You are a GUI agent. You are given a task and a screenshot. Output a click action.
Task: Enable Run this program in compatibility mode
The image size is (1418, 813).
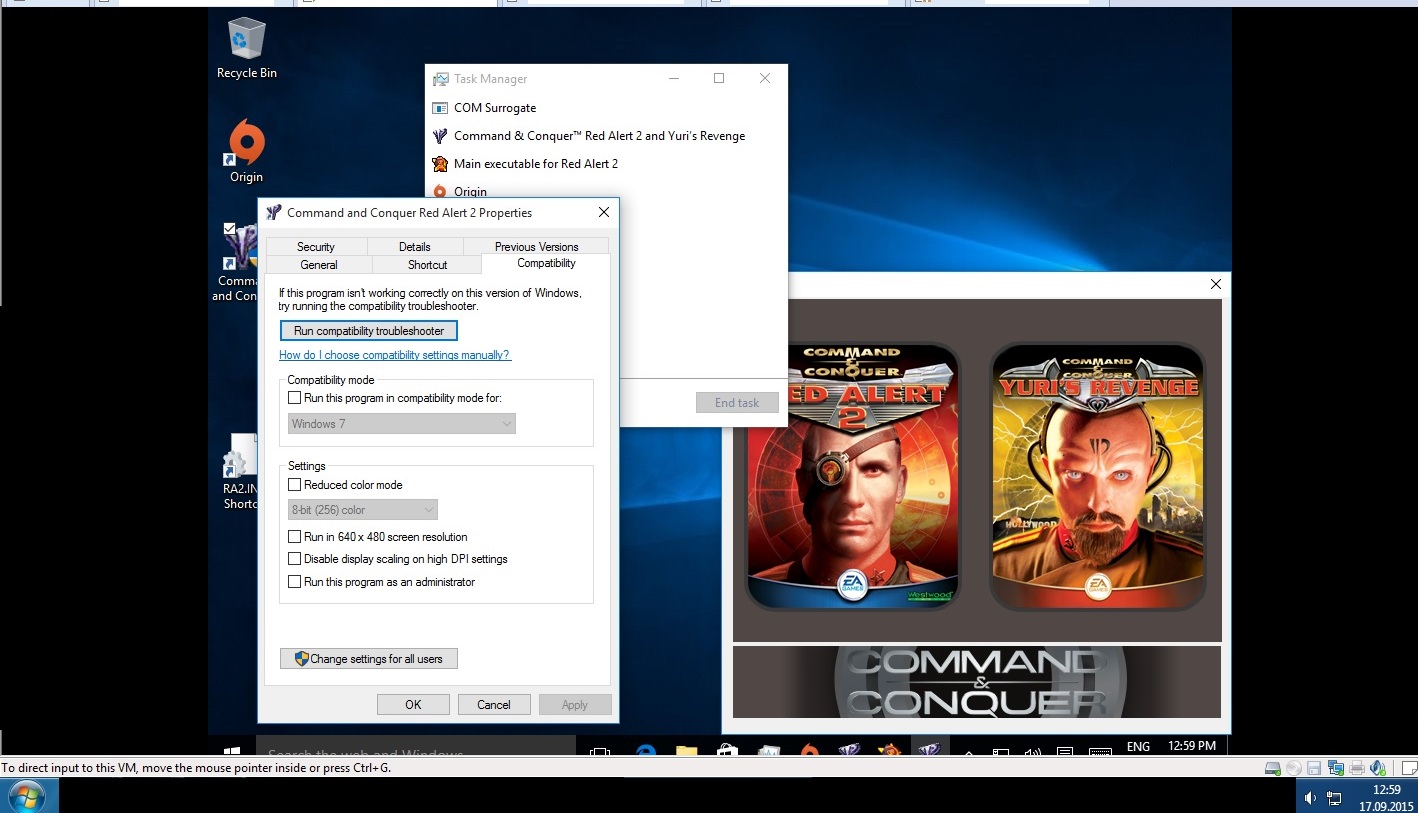click(294, 398)
